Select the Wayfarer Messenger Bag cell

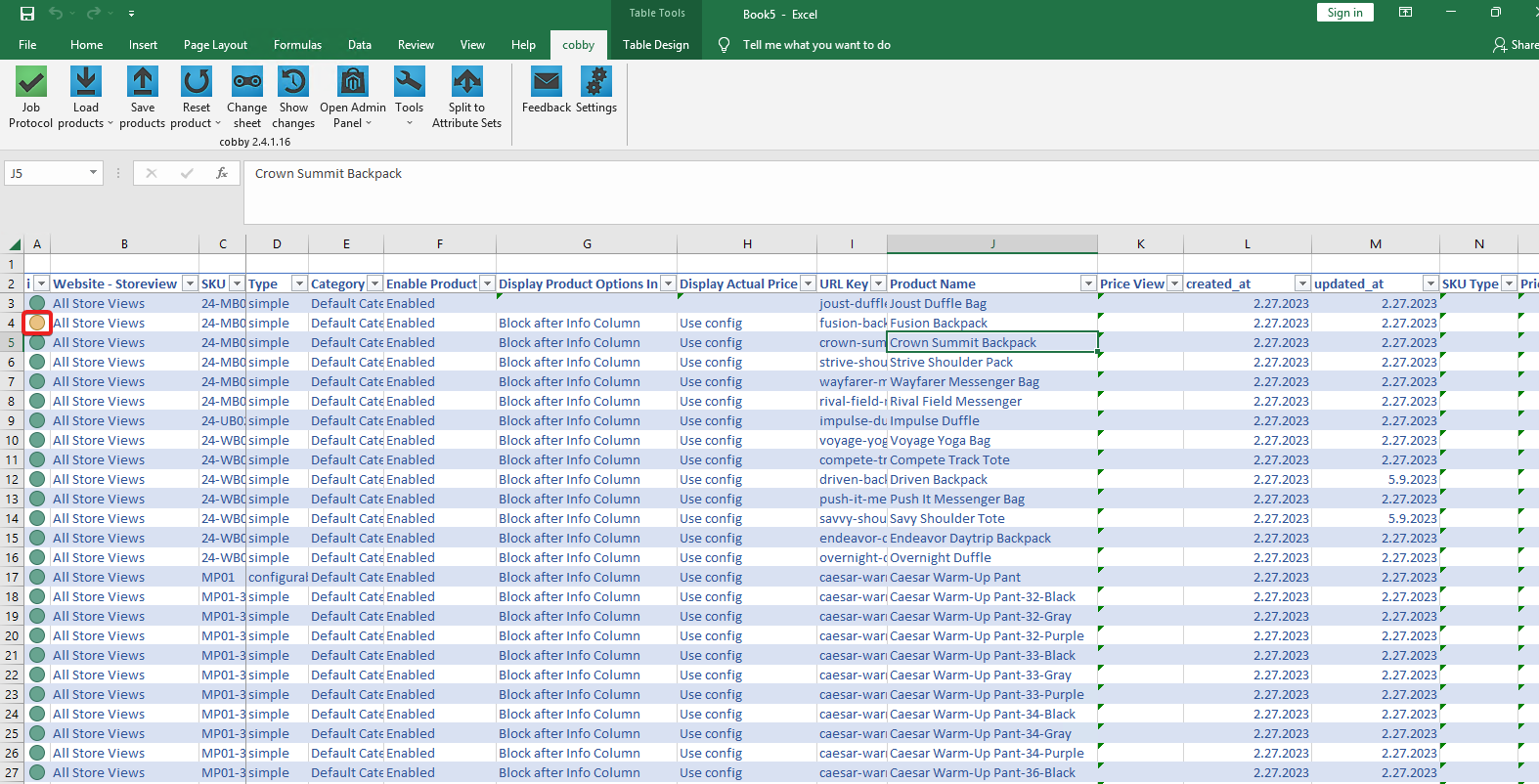pyautogui.click(x=992, y=381)
